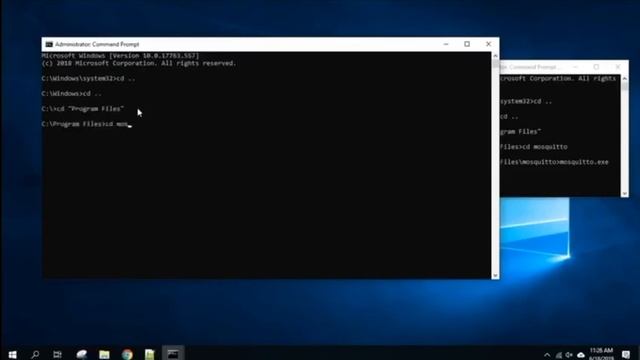Image resolution: width=640 pixels, height=360 pixels.
Task: Open the Command Prompt system menu icon in title bar
Action: [49, 44]
